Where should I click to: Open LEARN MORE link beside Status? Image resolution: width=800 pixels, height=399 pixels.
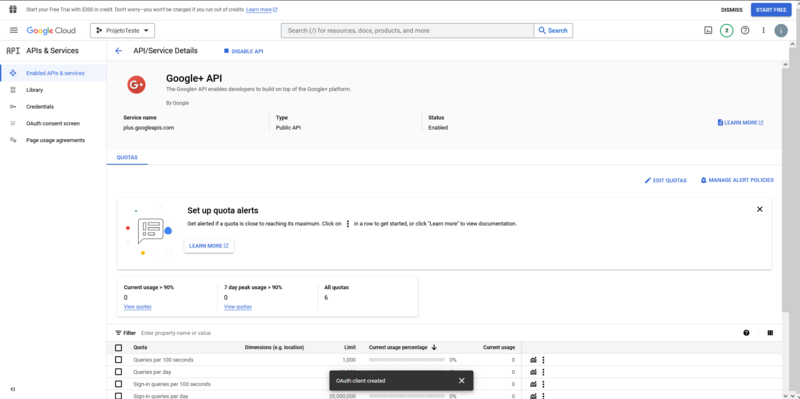click(740, 123)
